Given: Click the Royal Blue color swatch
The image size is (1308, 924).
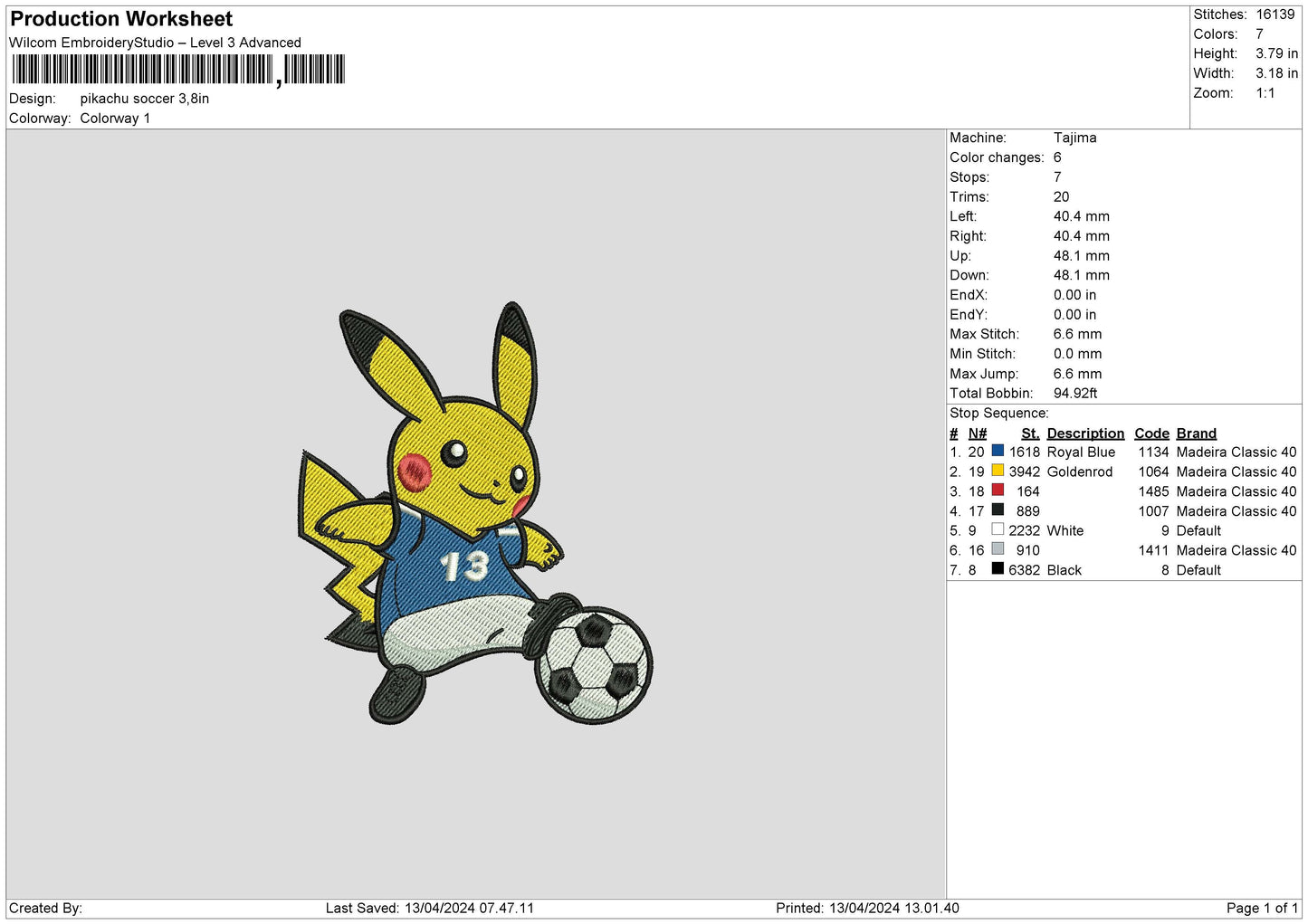Looking at the screenshot, I should (x=998, y=451).
